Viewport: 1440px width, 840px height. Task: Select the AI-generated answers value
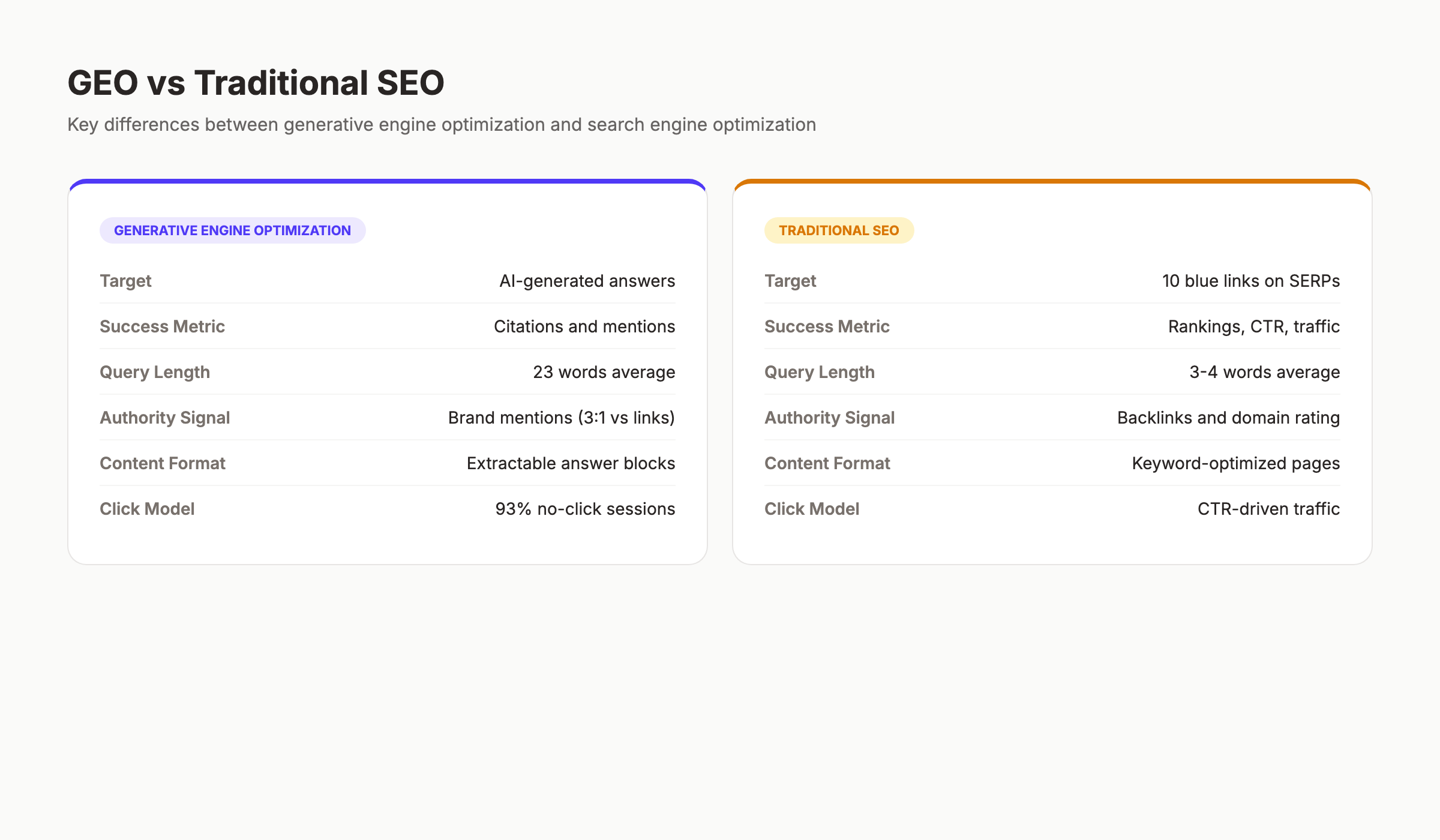click(x=587, y=280)
